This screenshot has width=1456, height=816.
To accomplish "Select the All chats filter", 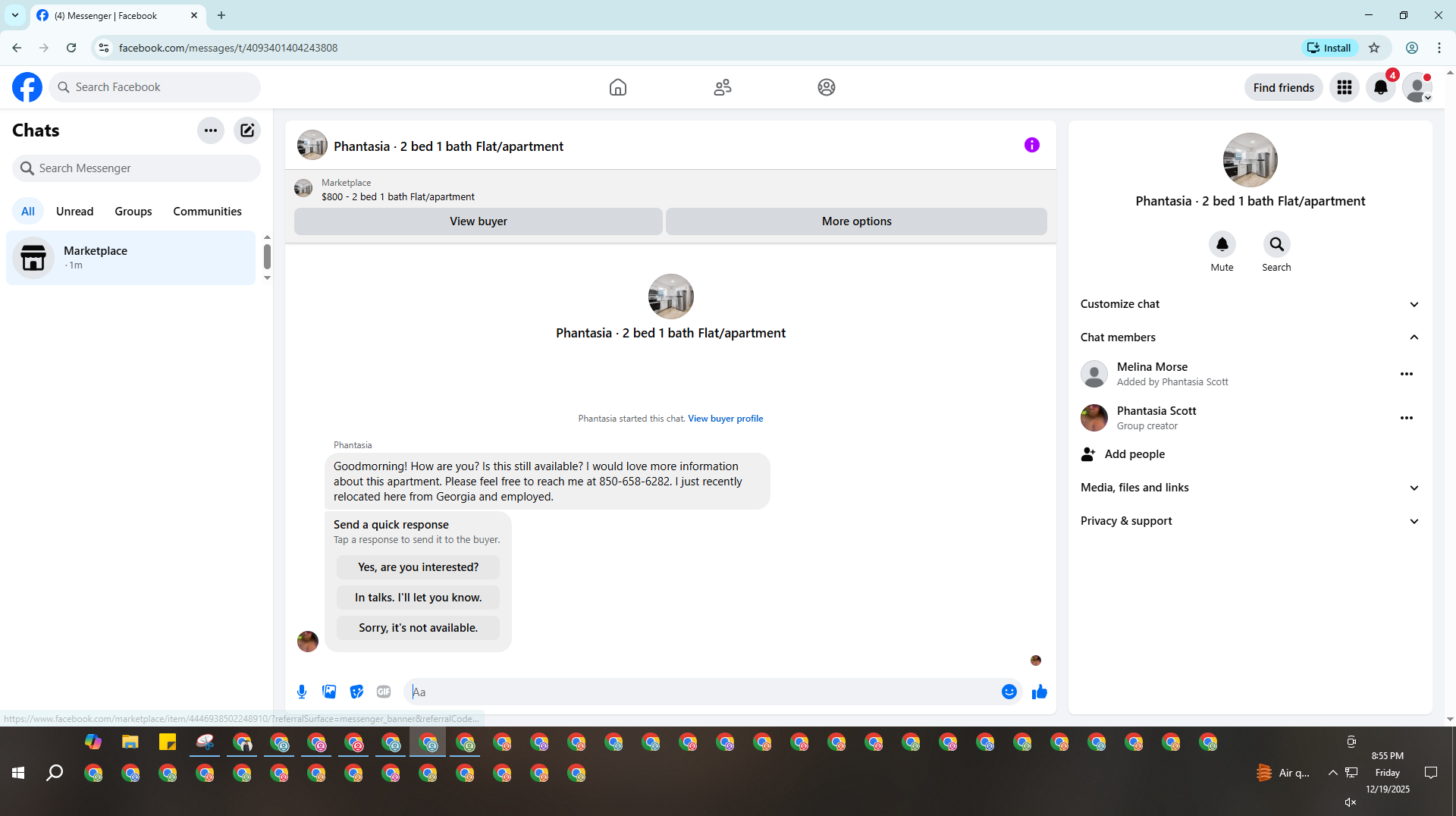I will point(28,212).
